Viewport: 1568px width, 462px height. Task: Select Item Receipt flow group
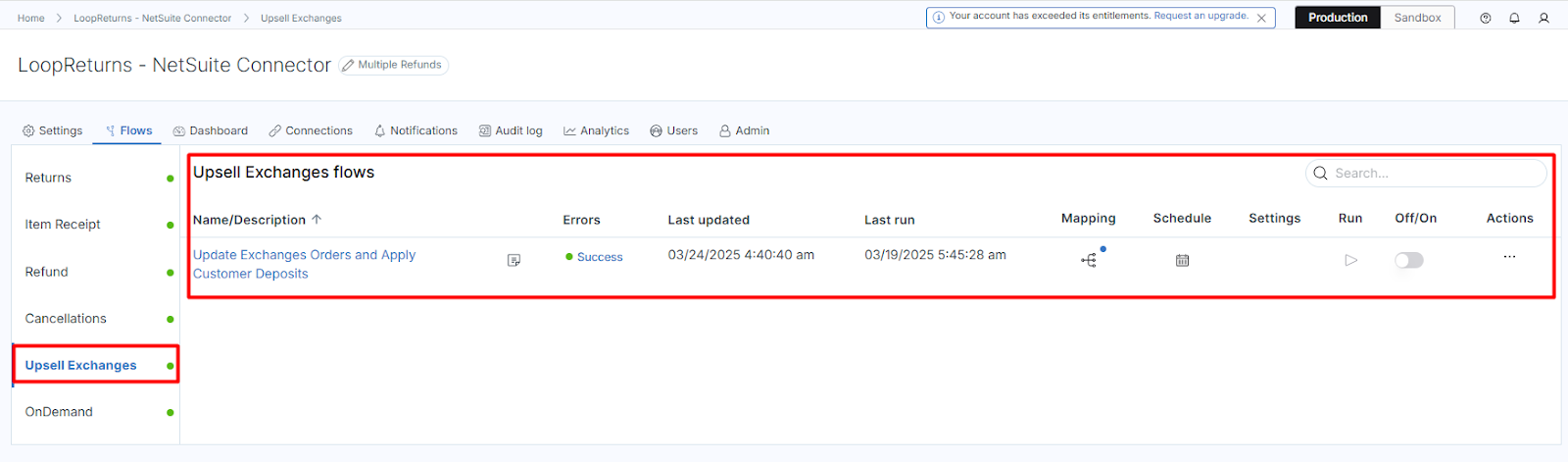[96, 225]
